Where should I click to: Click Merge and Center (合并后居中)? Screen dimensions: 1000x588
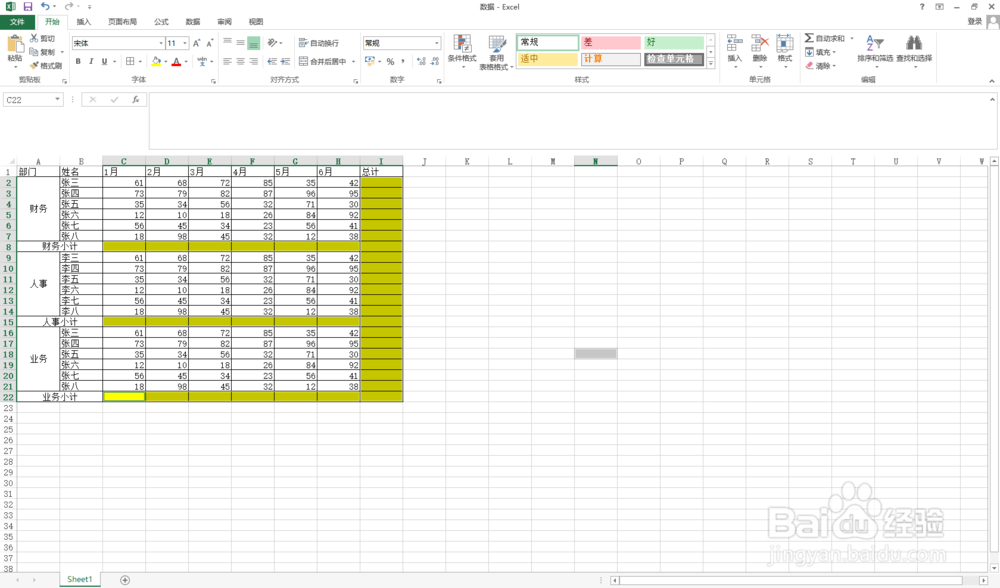[x=323, y=61]
